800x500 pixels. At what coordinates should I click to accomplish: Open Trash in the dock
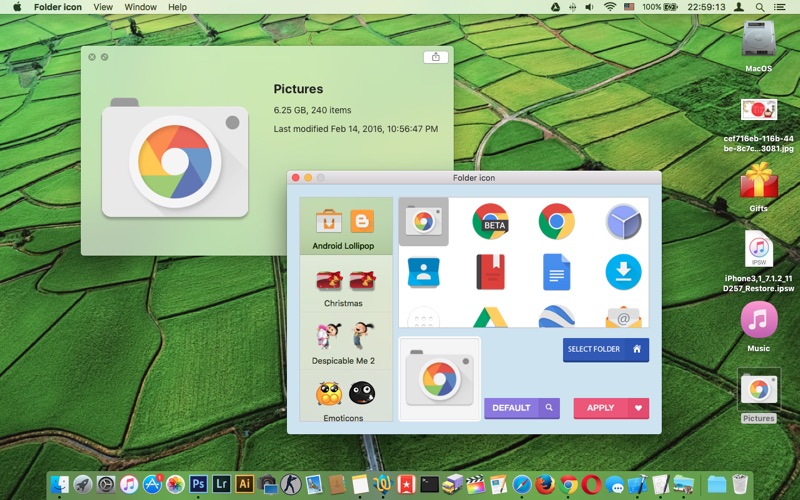pos(739,484)
